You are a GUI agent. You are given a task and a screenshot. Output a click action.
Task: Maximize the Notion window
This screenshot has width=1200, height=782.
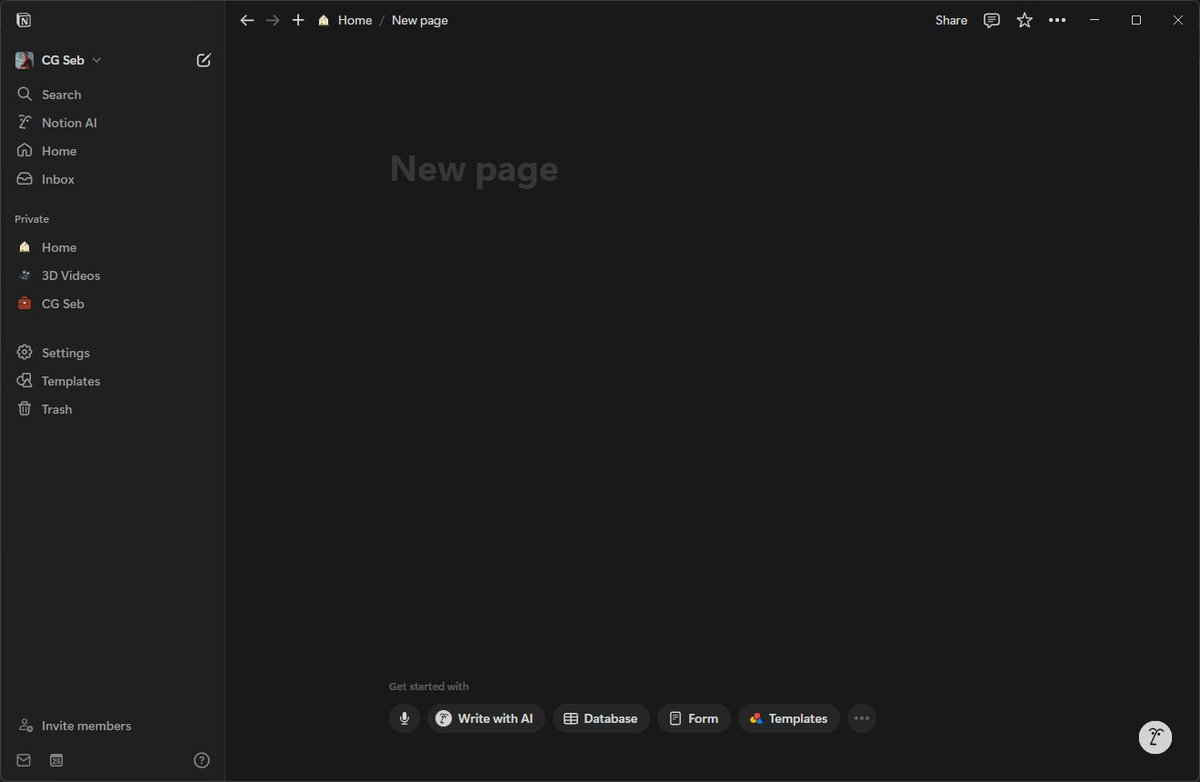pyautogui.click(x=1136, y=20)
